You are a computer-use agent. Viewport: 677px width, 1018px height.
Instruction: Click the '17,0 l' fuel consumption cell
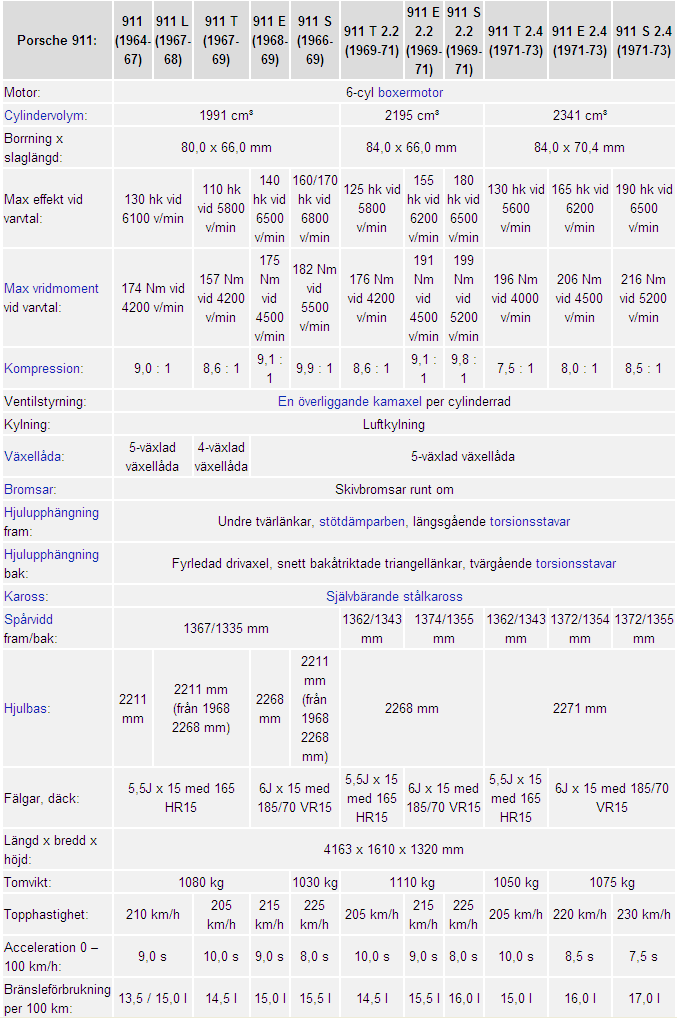point(643,999)
